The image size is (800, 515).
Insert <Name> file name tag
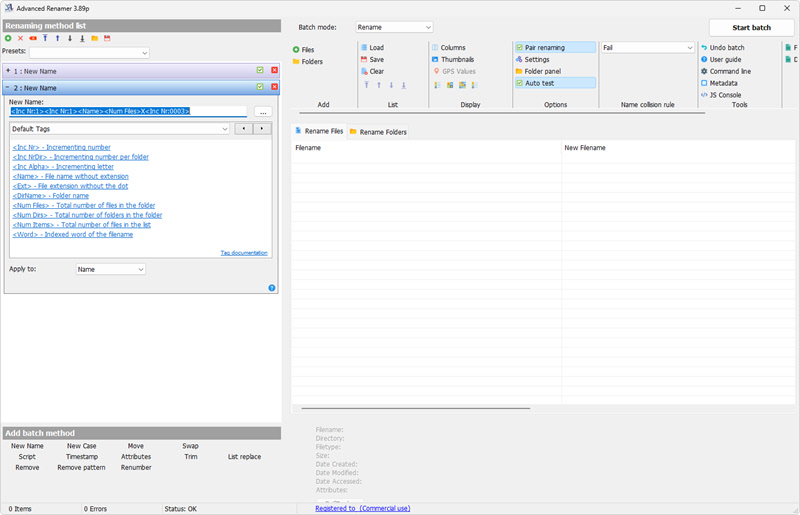pyautogui.click(x=70, y=177)
